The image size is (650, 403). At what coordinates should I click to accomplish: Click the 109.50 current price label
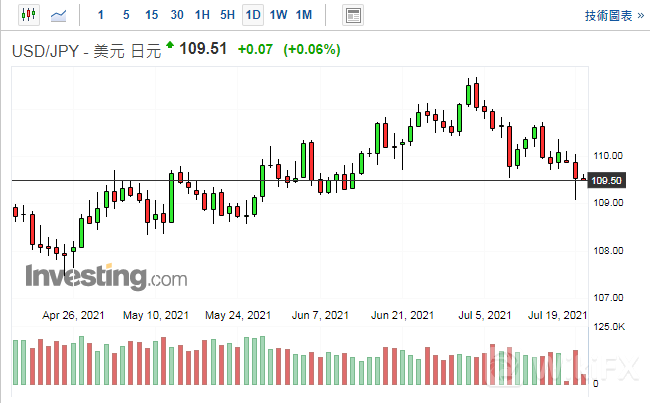[x=608, y=181]
